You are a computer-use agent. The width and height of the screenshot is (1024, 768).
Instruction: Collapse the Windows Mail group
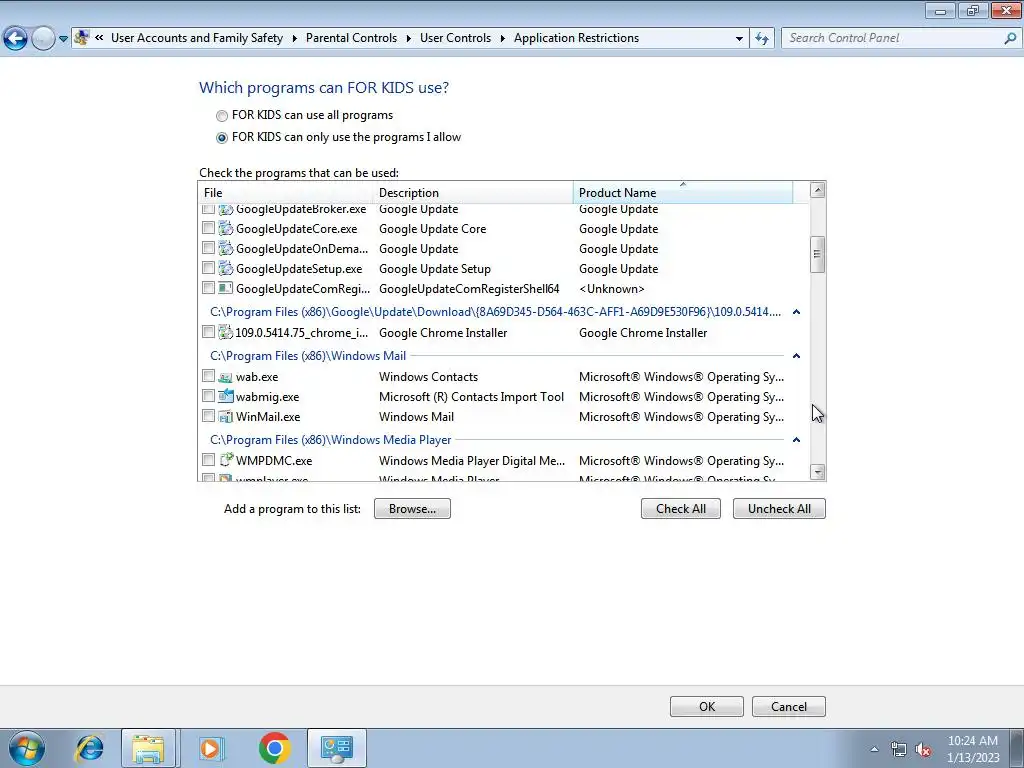click(796, 356)
